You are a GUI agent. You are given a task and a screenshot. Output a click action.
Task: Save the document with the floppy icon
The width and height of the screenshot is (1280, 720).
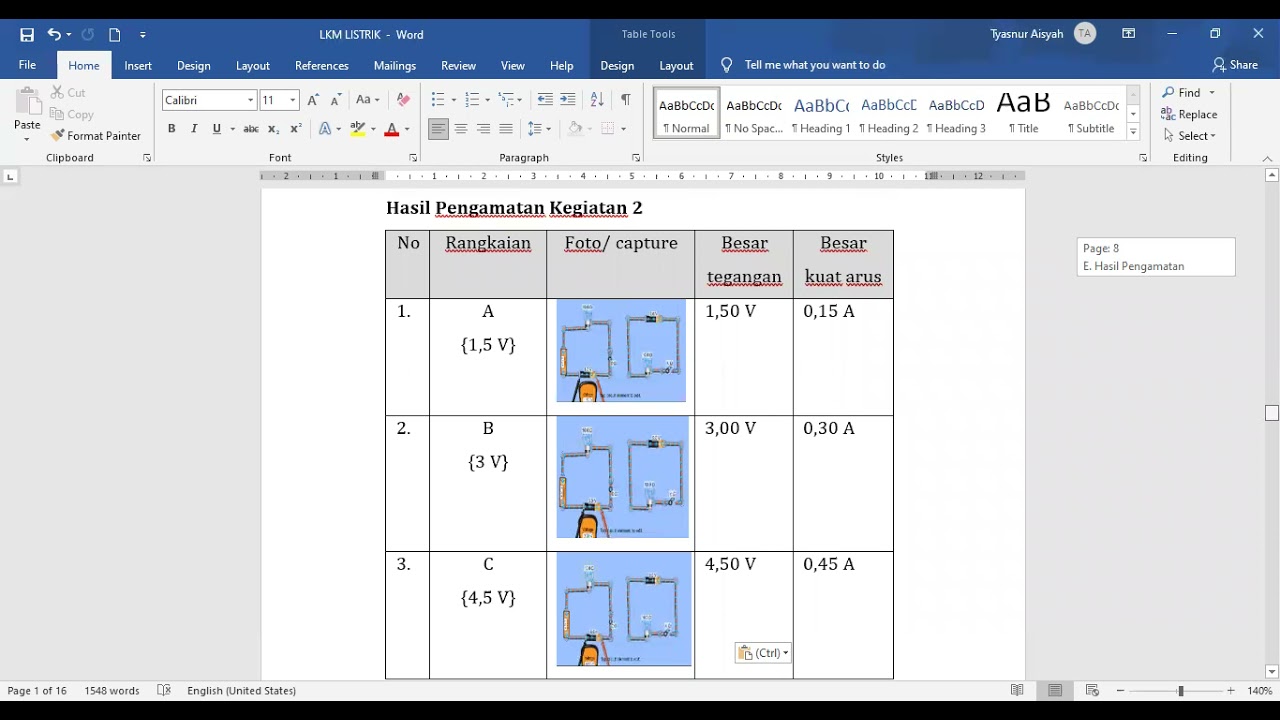point(27,34)
